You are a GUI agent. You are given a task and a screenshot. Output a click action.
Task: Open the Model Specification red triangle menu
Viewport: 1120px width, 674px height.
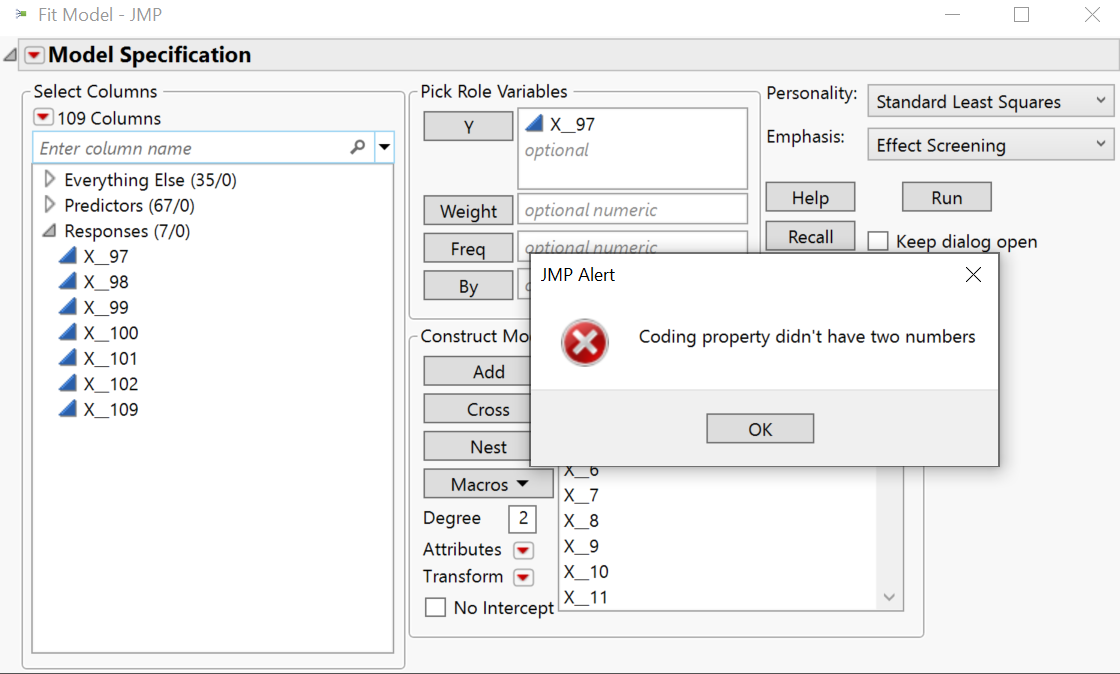(35, 56)
